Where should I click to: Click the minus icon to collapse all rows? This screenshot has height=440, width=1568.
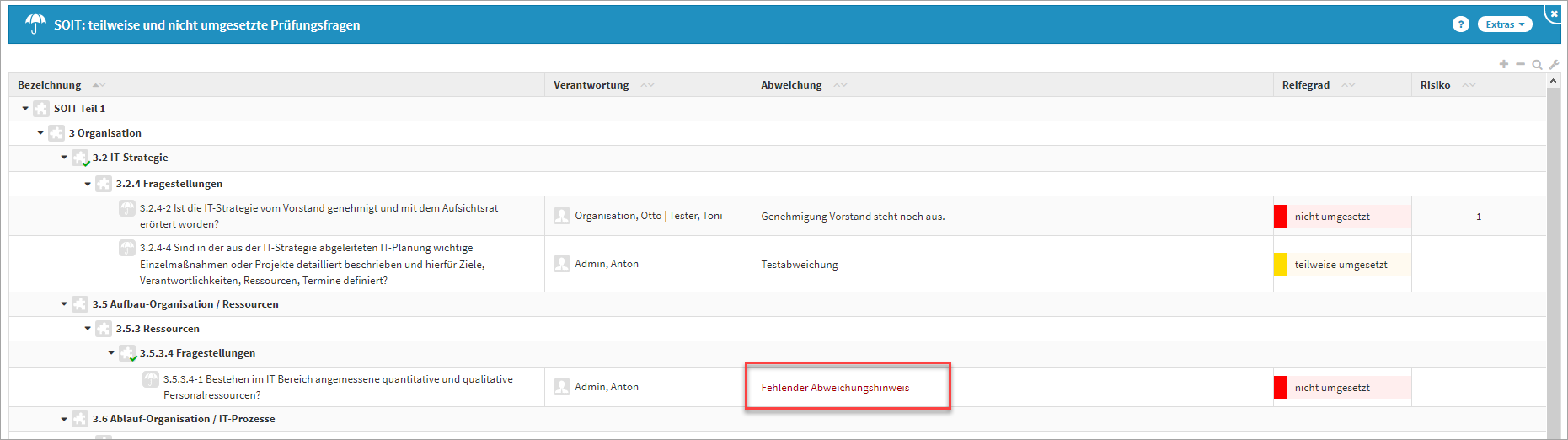[1520, 64]
